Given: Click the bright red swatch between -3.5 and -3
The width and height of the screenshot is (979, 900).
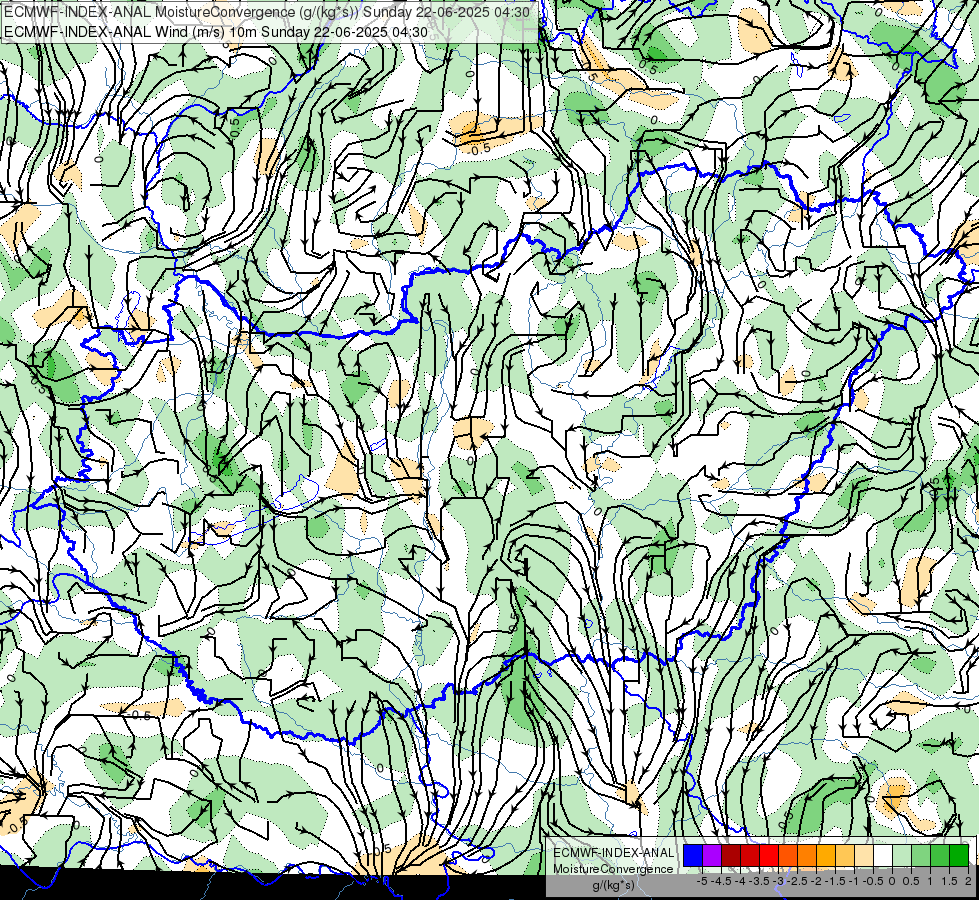Looking at the screenshot, I should tap(769, 856).
